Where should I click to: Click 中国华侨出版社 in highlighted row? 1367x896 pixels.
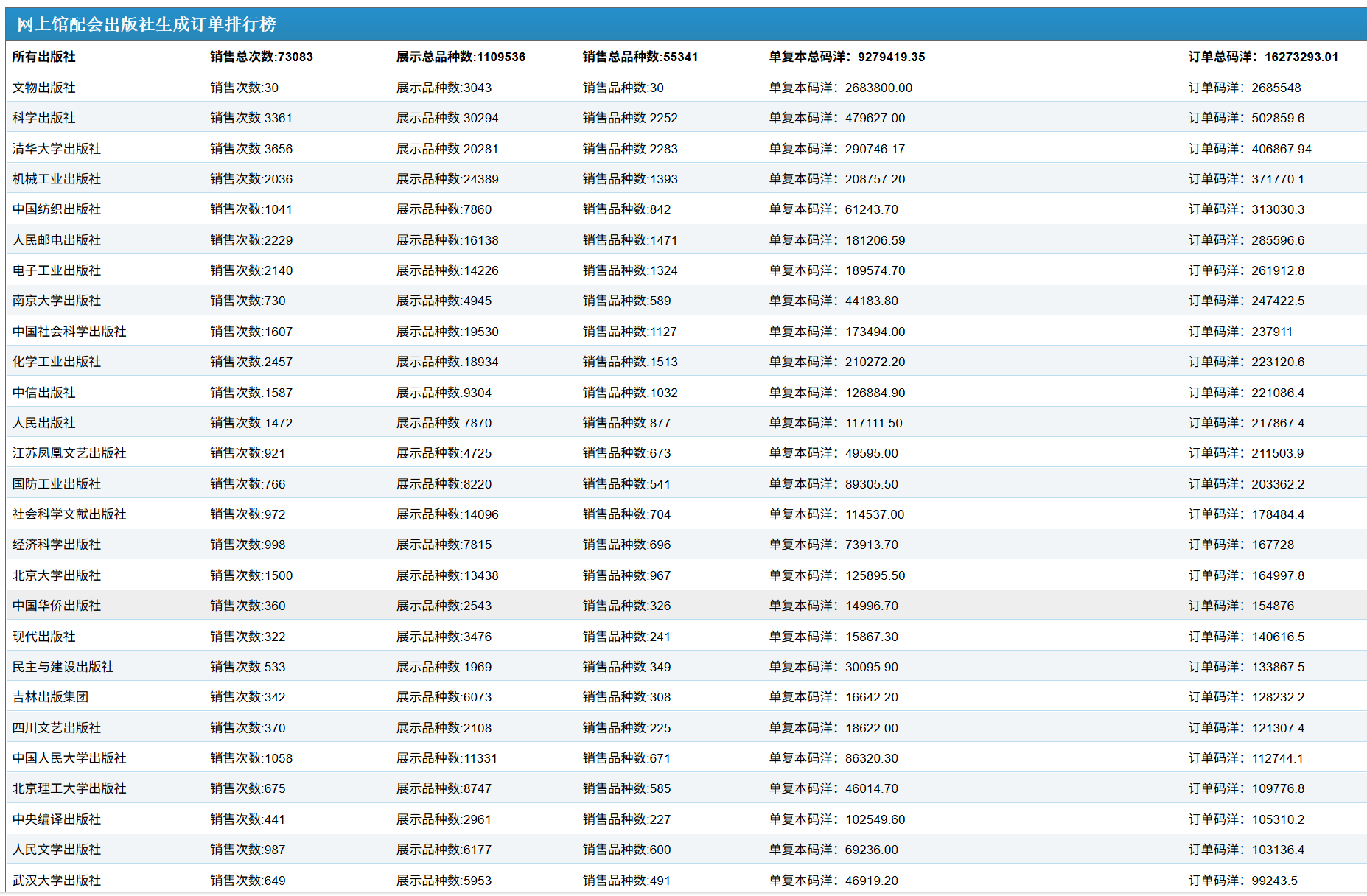click(x=57, y=606)
